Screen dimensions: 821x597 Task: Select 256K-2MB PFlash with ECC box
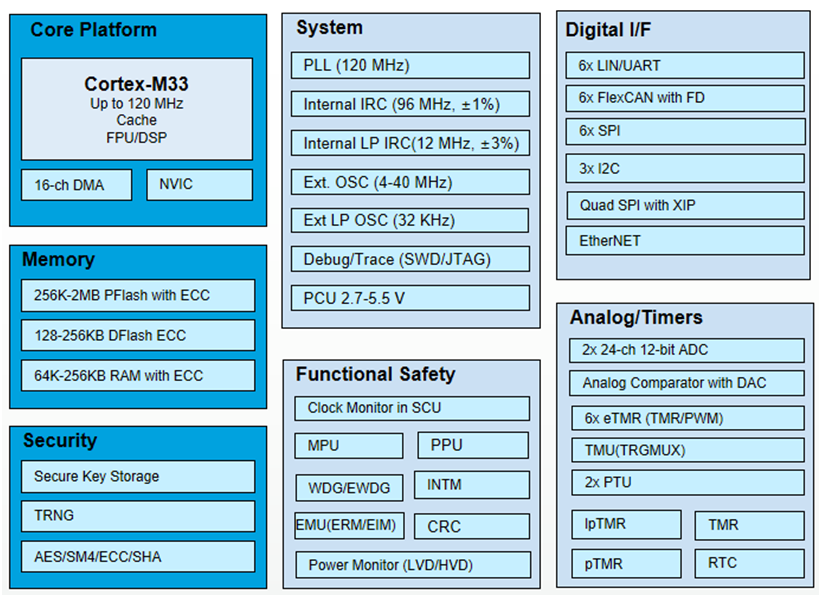137,295
